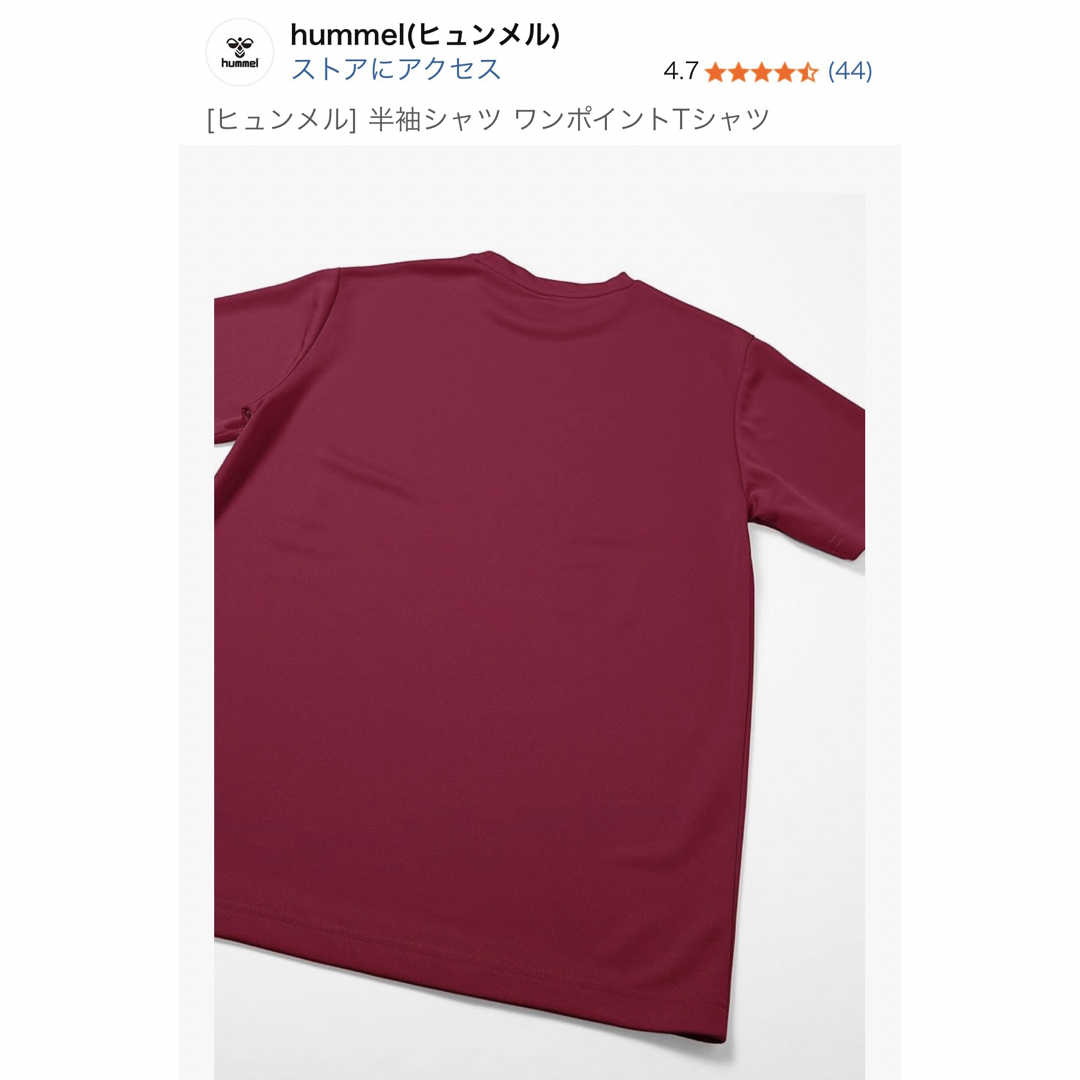Viewport: 1080px width, 1080px height.
Task: Click the hummel brand logo icon
Action: coord(240,52)
